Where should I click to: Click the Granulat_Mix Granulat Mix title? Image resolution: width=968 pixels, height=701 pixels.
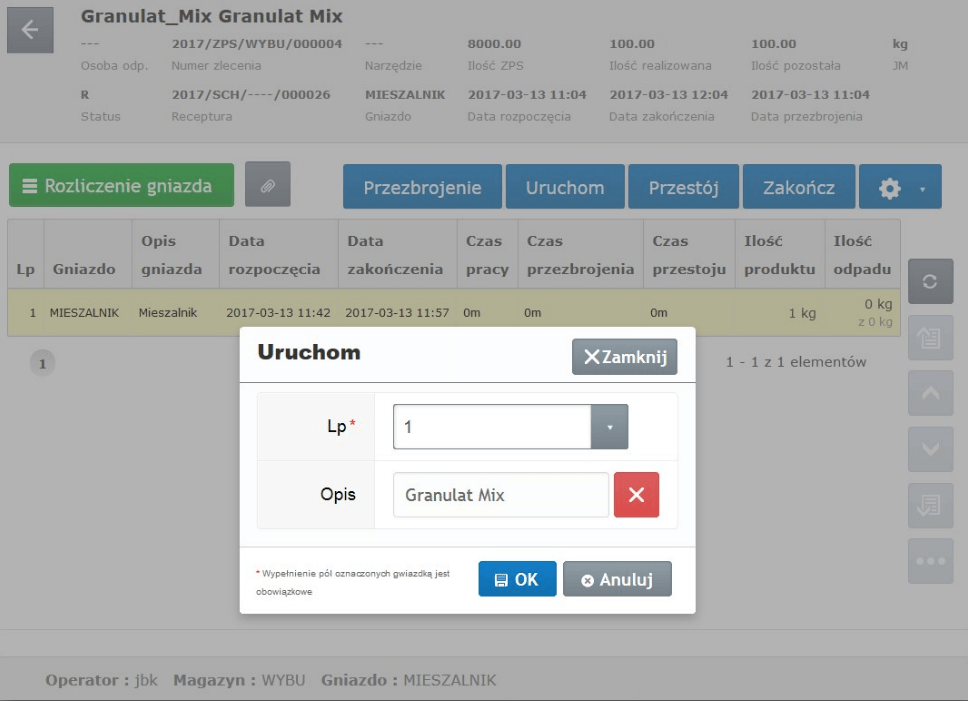point(212,16)
